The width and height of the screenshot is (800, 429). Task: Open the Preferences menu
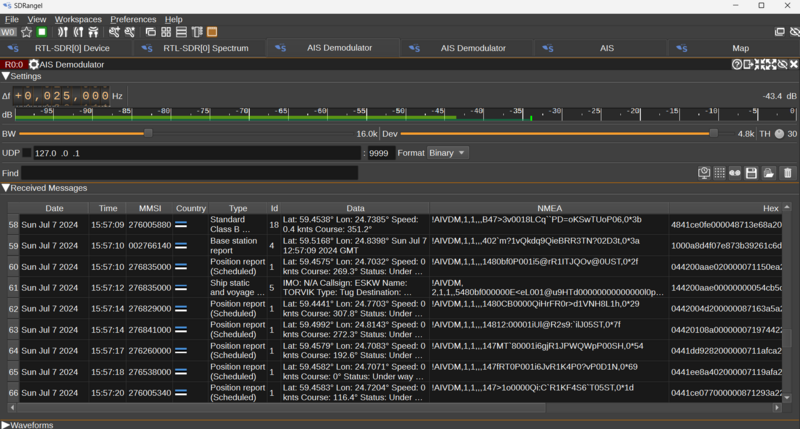(133, 19)
